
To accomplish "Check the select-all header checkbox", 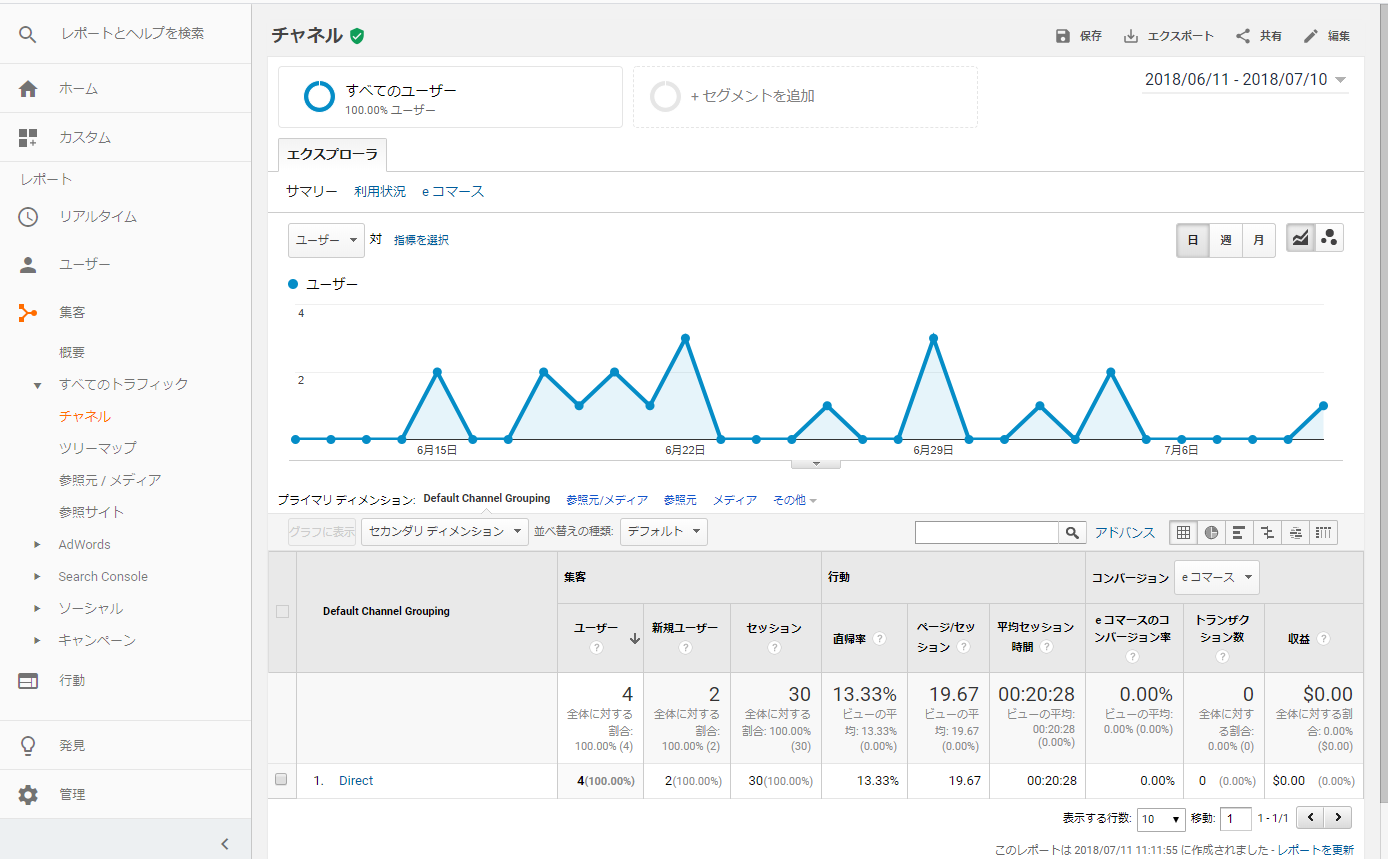I will [282, 612].
